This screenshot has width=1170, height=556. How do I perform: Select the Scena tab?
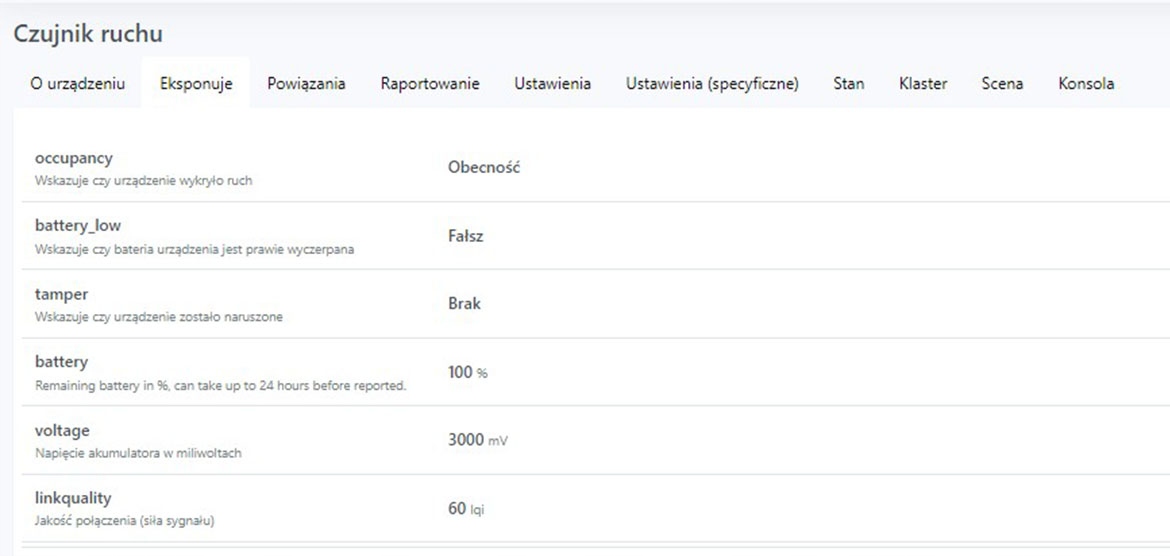tap(1002, 84)
